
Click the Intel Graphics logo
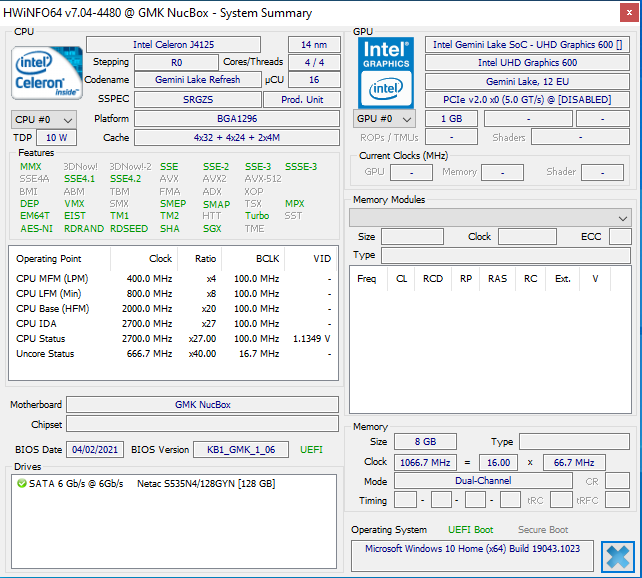coord(386,73)
